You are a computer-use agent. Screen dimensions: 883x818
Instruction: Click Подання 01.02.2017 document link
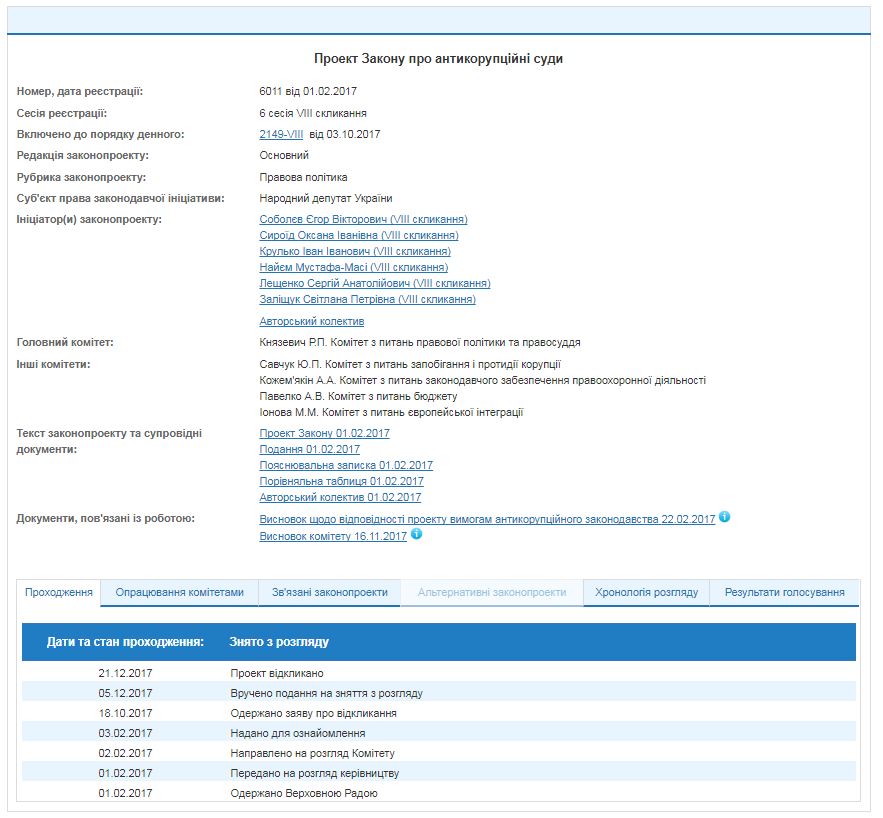tap(309, 449)
